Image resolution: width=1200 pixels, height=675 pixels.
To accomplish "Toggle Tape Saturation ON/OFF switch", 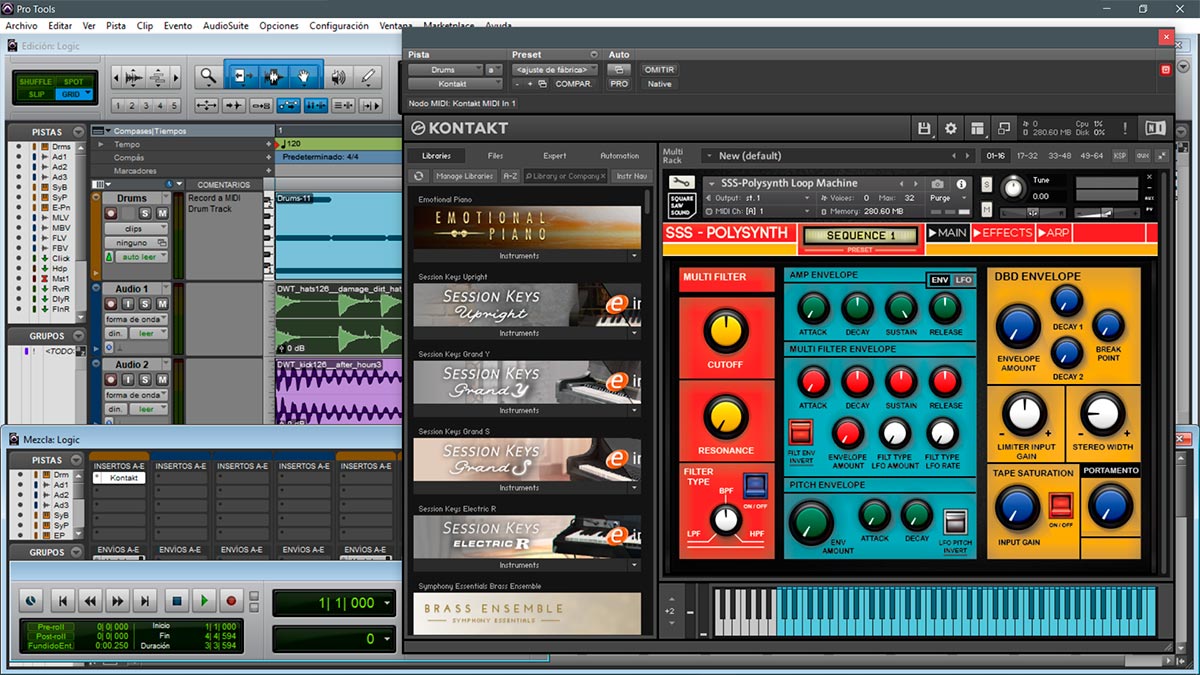I will click(x=1060, y=506).
